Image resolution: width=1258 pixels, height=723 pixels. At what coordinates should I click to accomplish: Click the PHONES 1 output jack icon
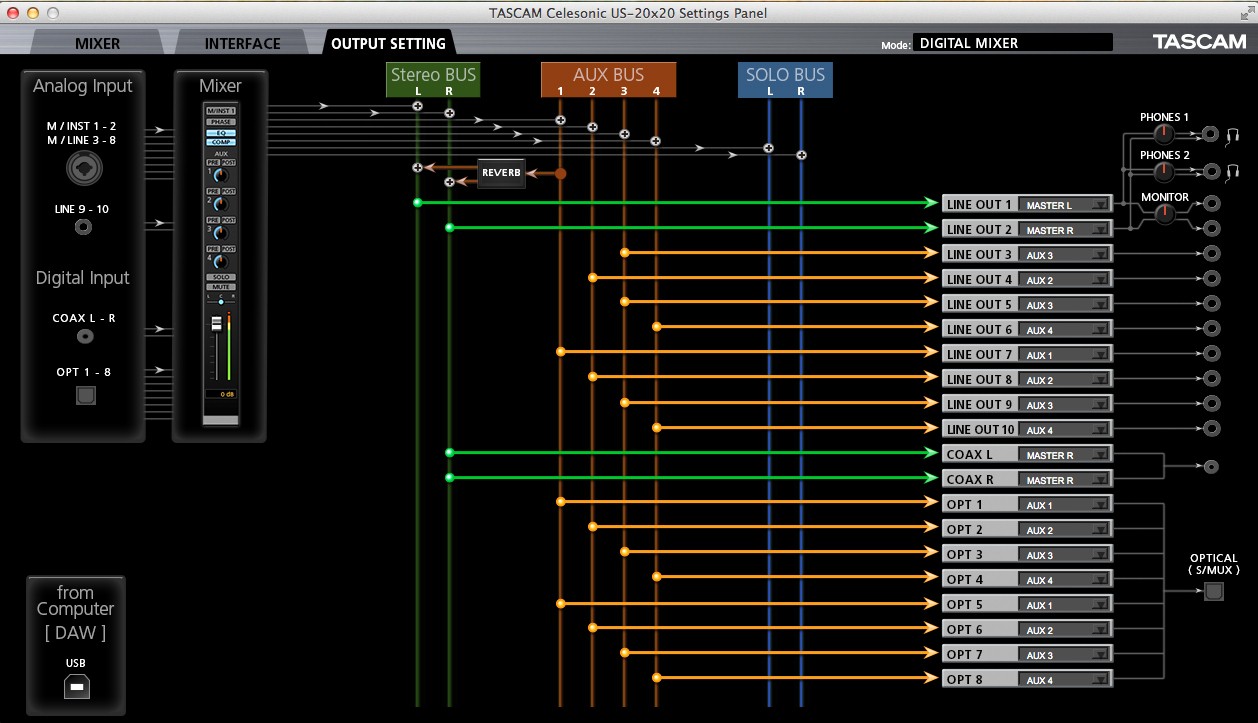1210,134
